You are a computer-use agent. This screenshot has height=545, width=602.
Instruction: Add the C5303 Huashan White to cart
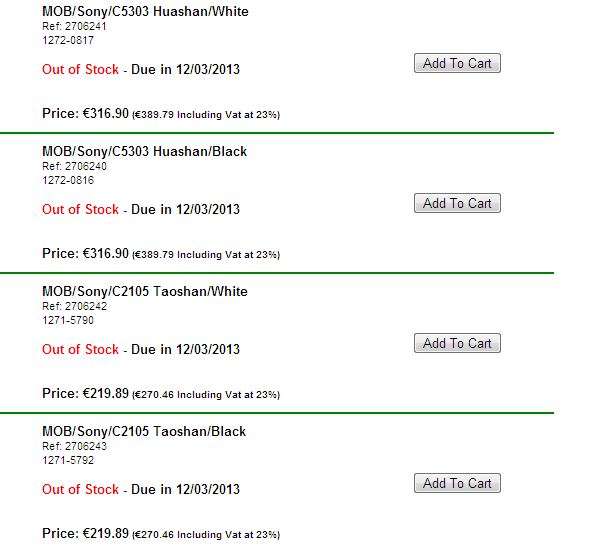[x=457, y=63]
